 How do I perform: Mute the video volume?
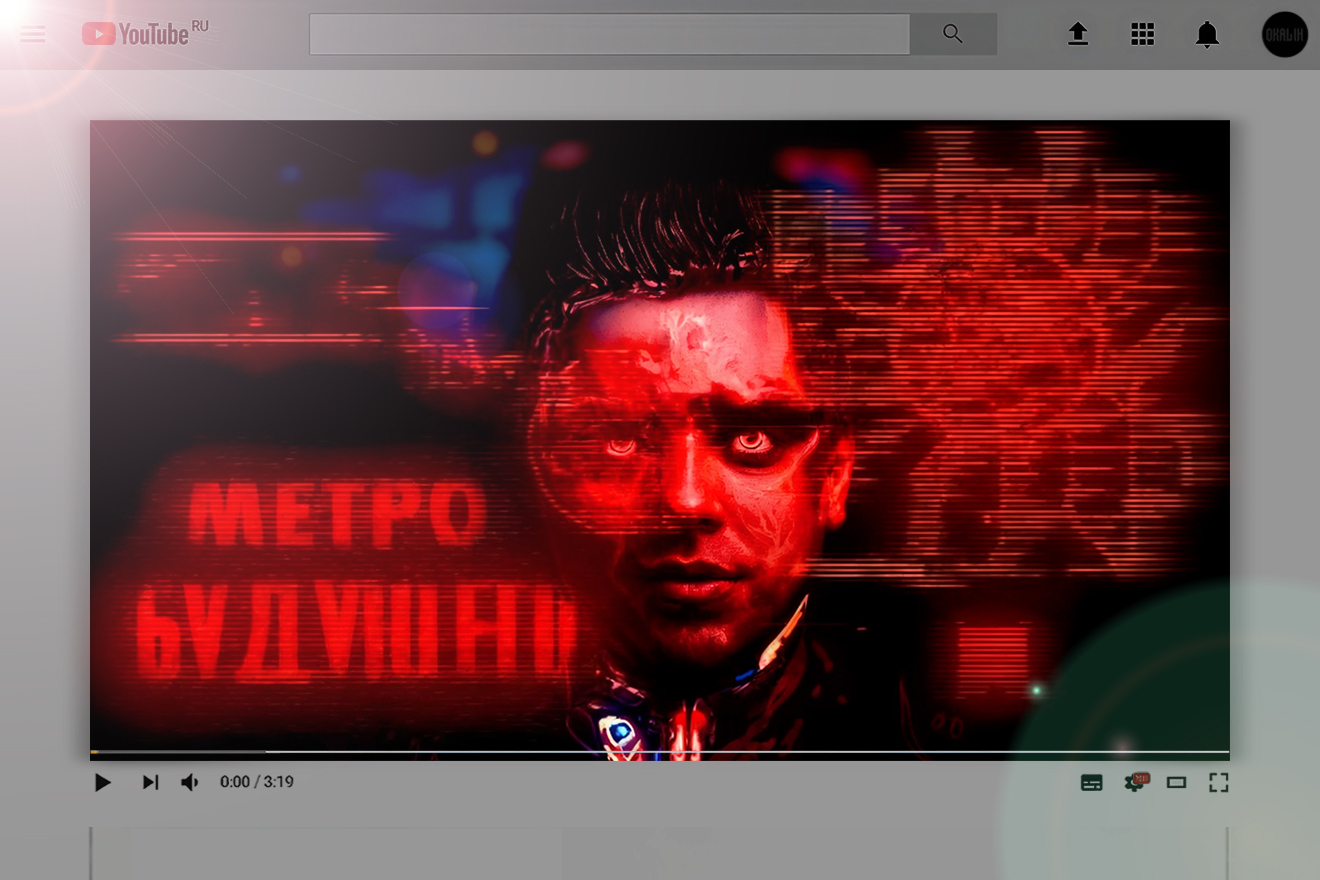(189, 782)
